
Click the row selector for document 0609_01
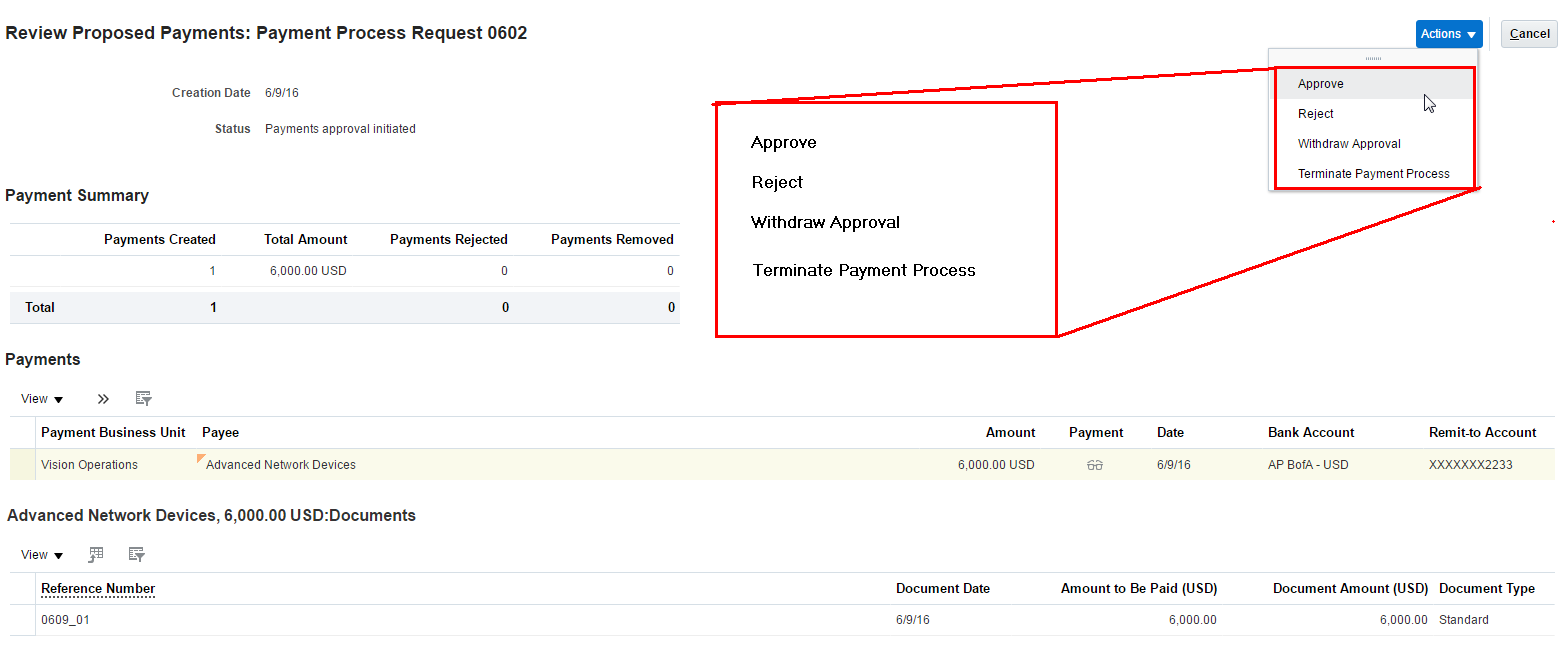[x=23, y=620]
